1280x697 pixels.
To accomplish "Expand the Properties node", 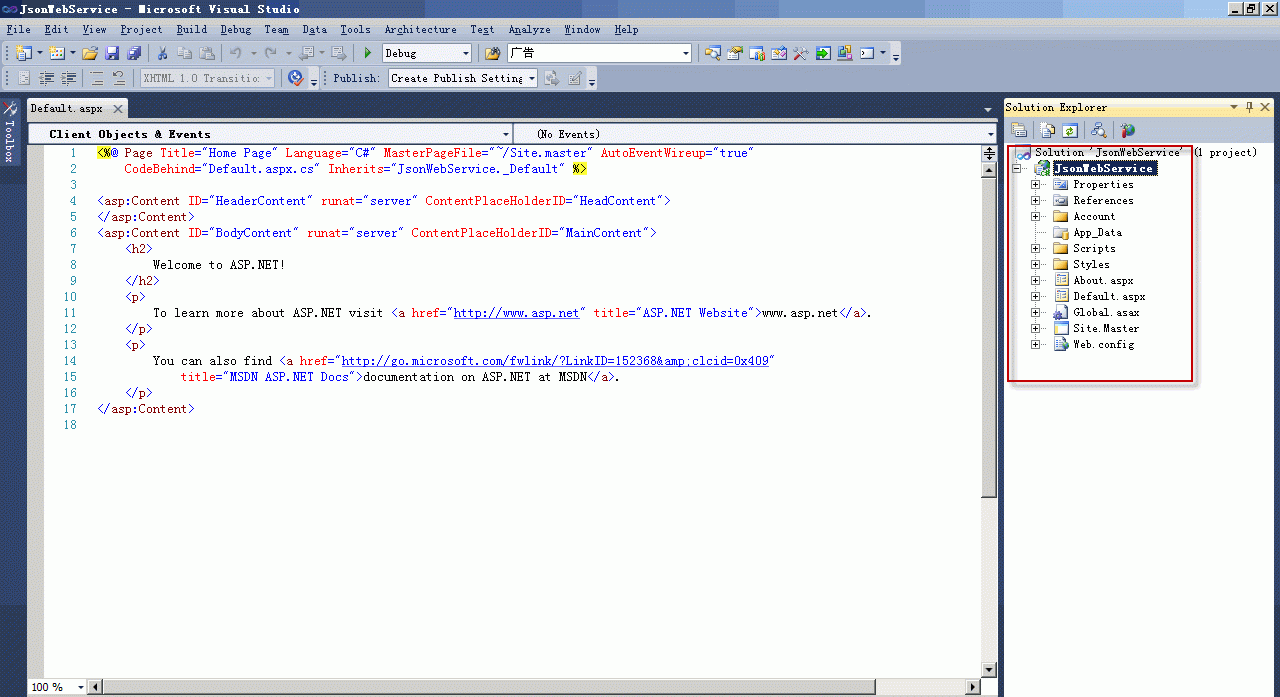I will point(1037,184).
